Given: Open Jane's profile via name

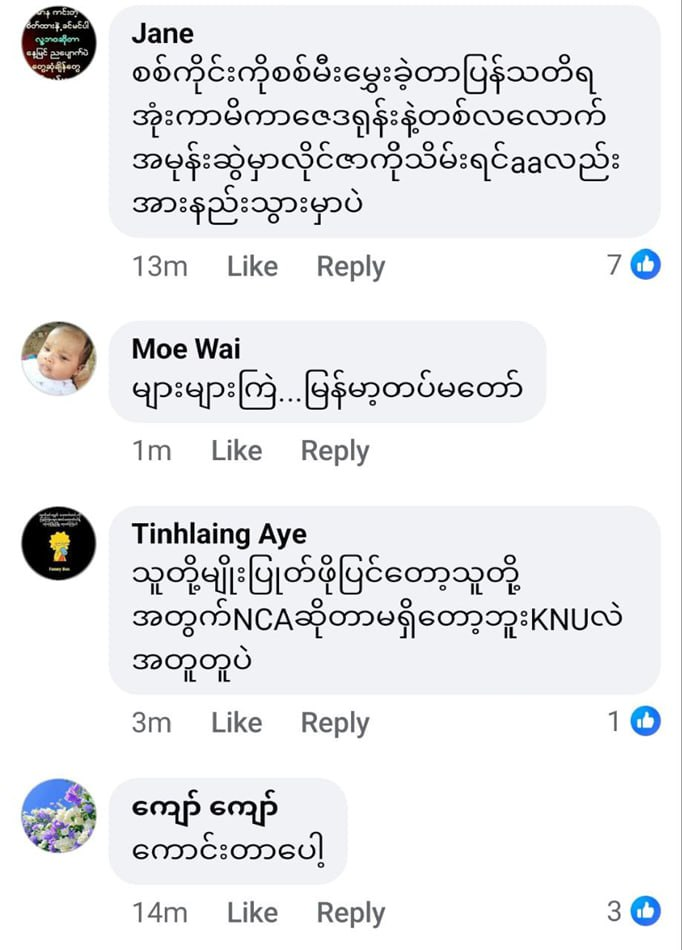Looking at the screenshot, I should pos(162,33).
